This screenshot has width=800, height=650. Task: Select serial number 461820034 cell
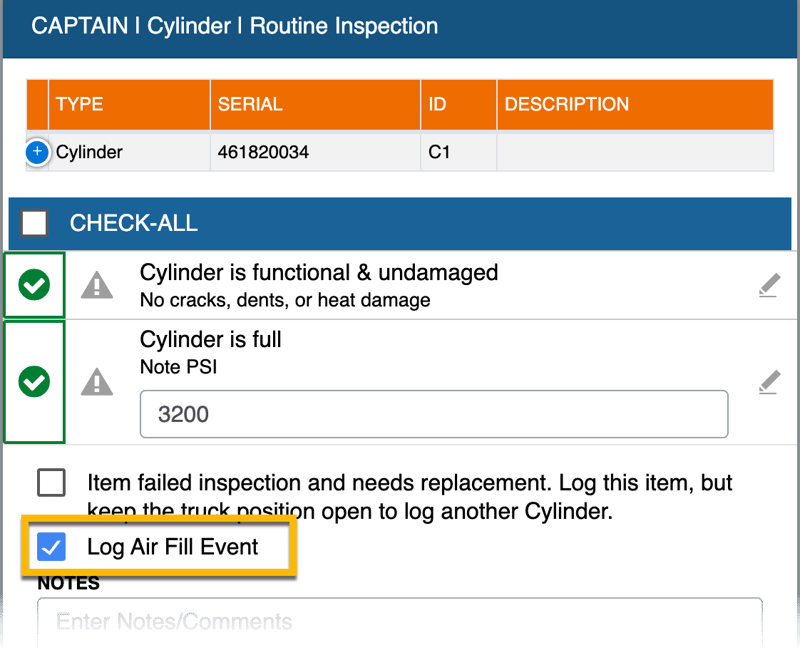264,153
